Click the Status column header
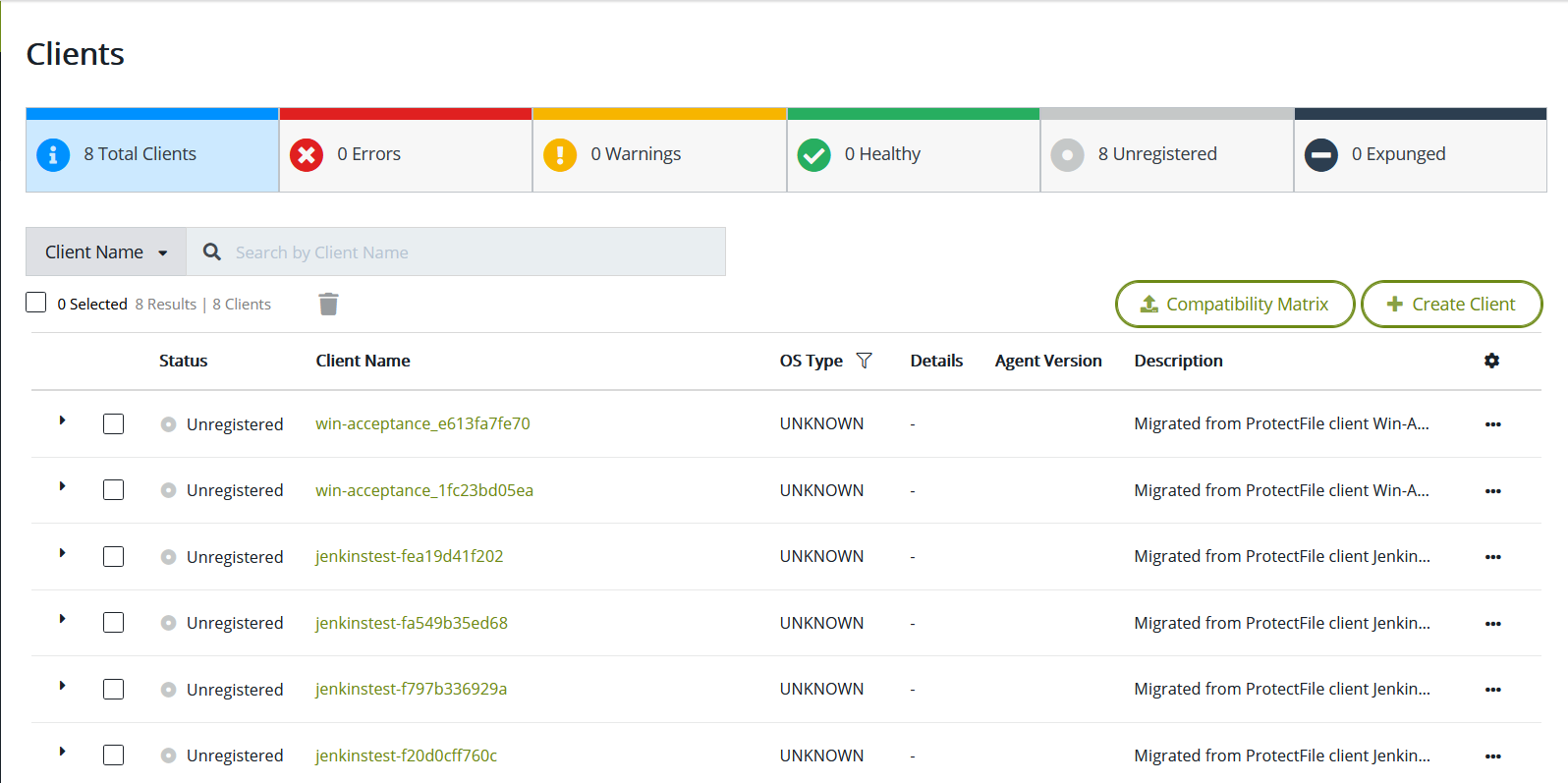 184,361
